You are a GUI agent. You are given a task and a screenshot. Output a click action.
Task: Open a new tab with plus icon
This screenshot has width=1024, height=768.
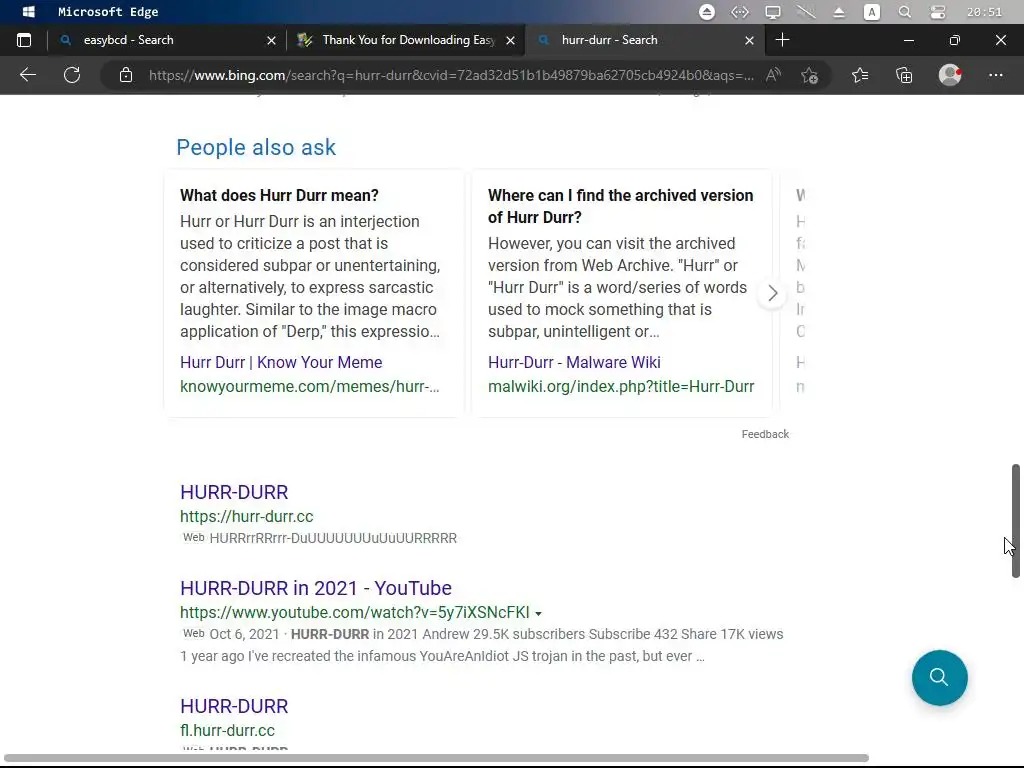pos(782,40)
